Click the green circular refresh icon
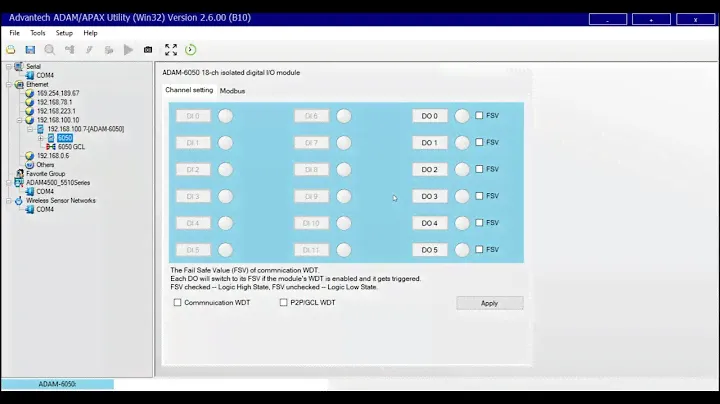The image size is (720, 404). pos(190,50)
